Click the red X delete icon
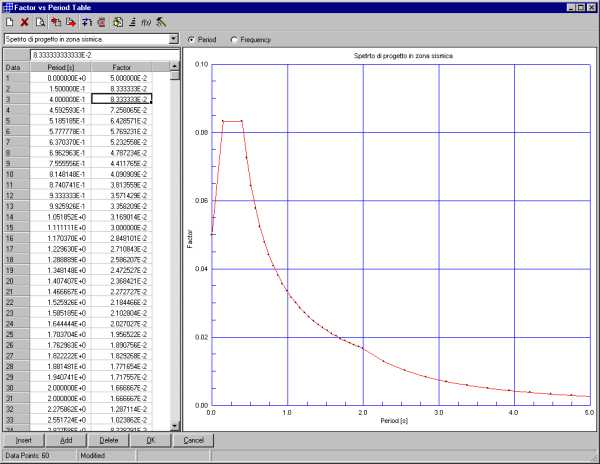 [x=24, y=21]
